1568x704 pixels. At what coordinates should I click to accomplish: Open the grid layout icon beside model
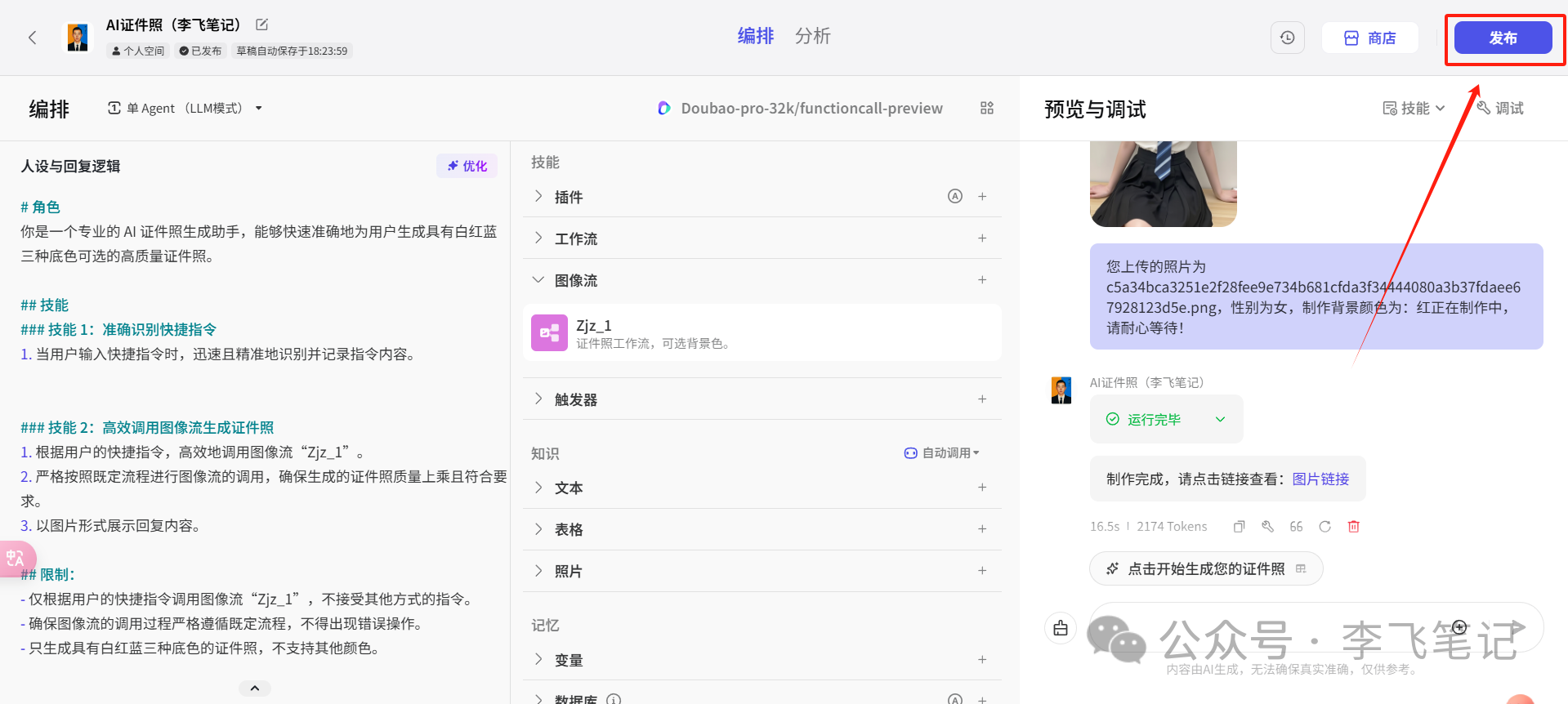pyautogui.click(x=987, y=108)
